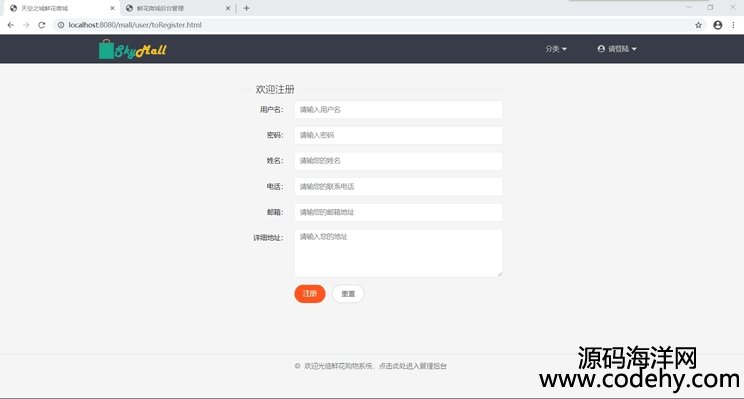Screen dimensions: 744x399
Task: Open a new tab with plus icon
Action: pos(246,8)
